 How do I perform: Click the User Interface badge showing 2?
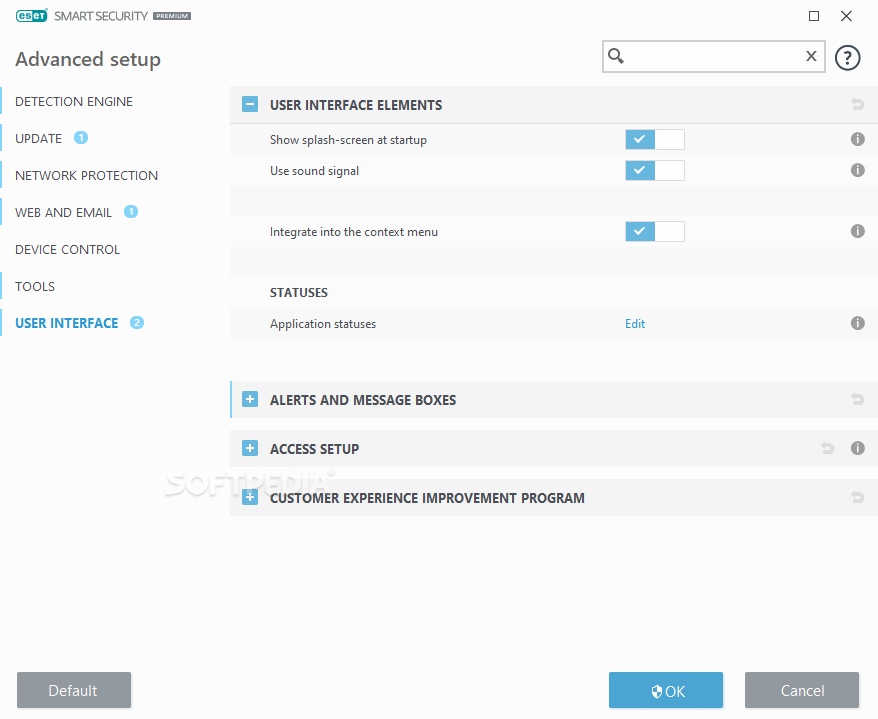137,323
